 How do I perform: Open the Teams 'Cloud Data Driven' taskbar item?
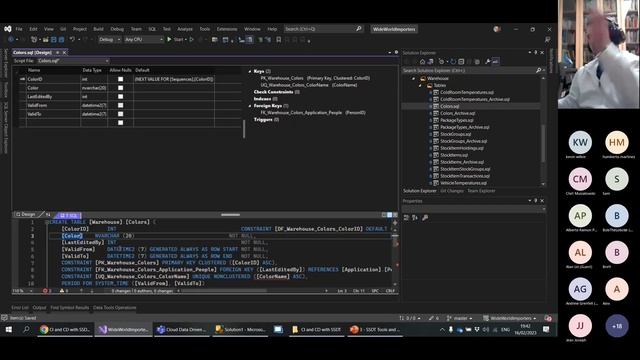(182, 329)
